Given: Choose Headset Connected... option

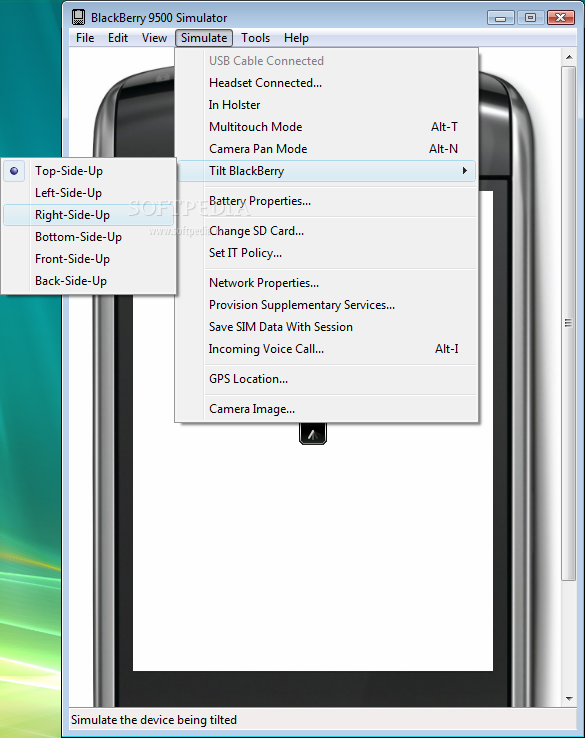Looking at the screenshot, I should (327, 83).
